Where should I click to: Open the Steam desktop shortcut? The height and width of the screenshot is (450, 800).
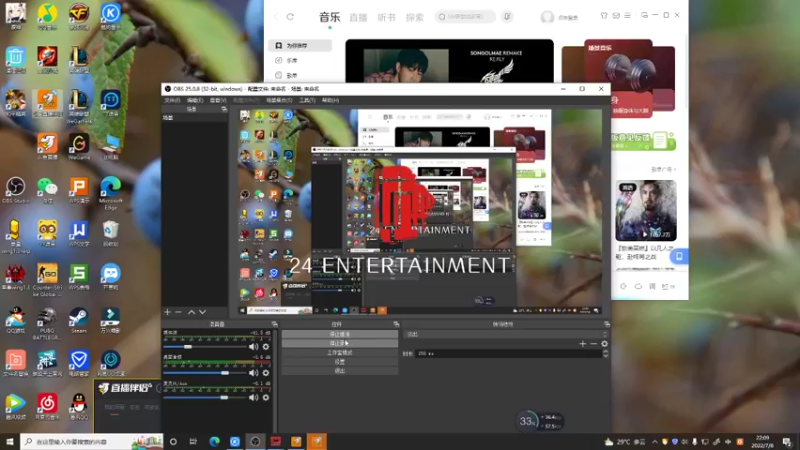[x=79, y=320]
